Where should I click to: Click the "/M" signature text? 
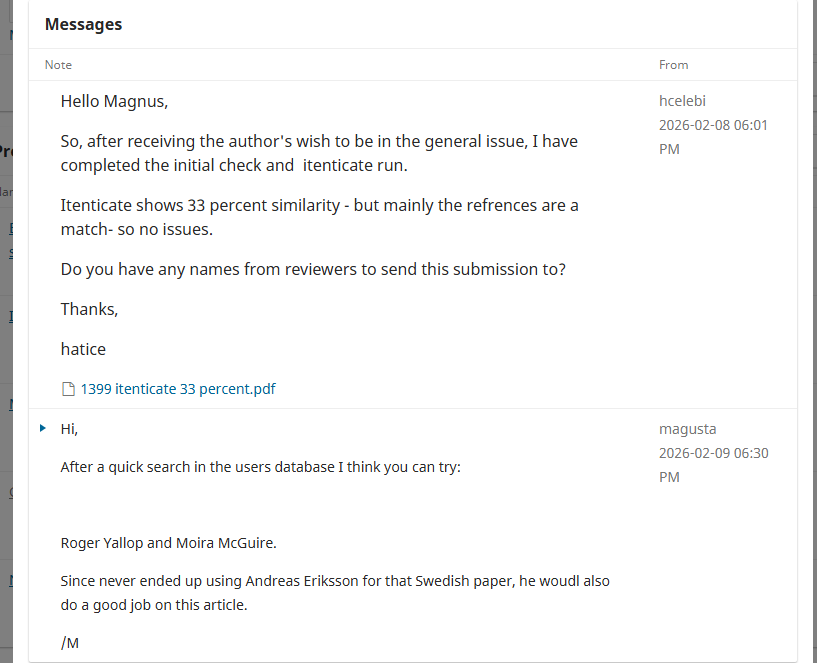70,642
